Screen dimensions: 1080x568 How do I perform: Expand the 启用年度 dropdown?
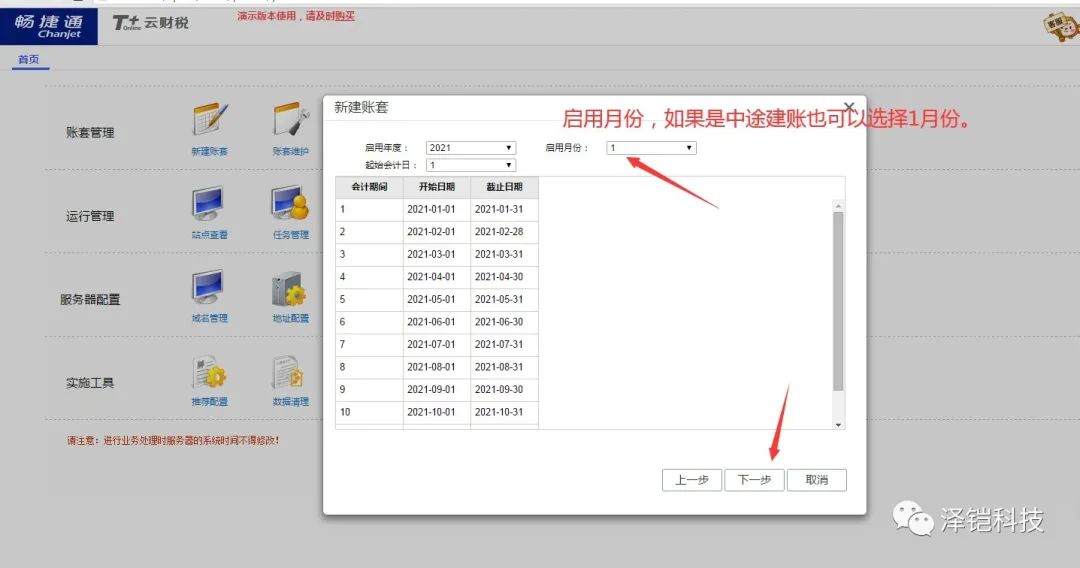click(471, 148)
